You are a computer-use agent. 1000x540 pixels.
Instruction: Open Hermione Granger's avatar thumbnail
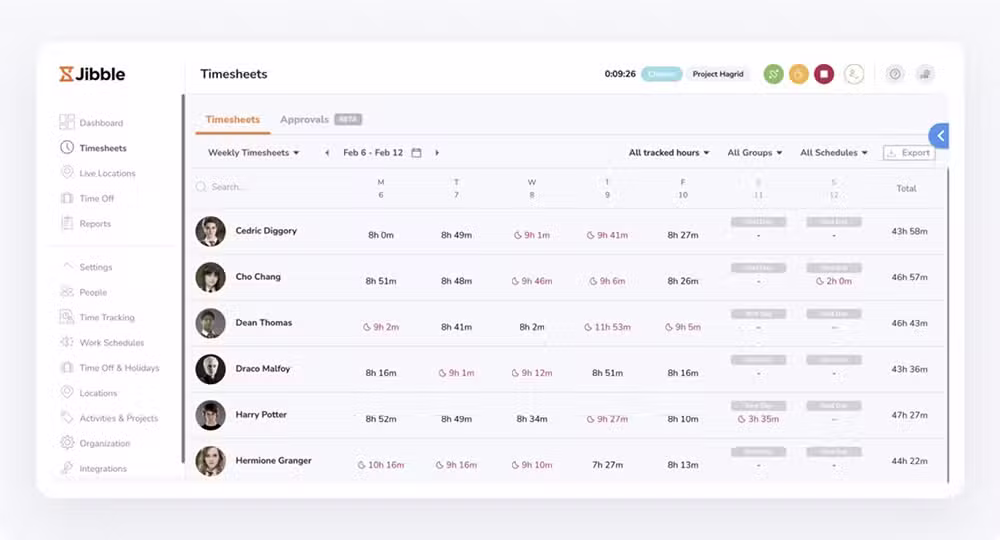click(210, 461)
